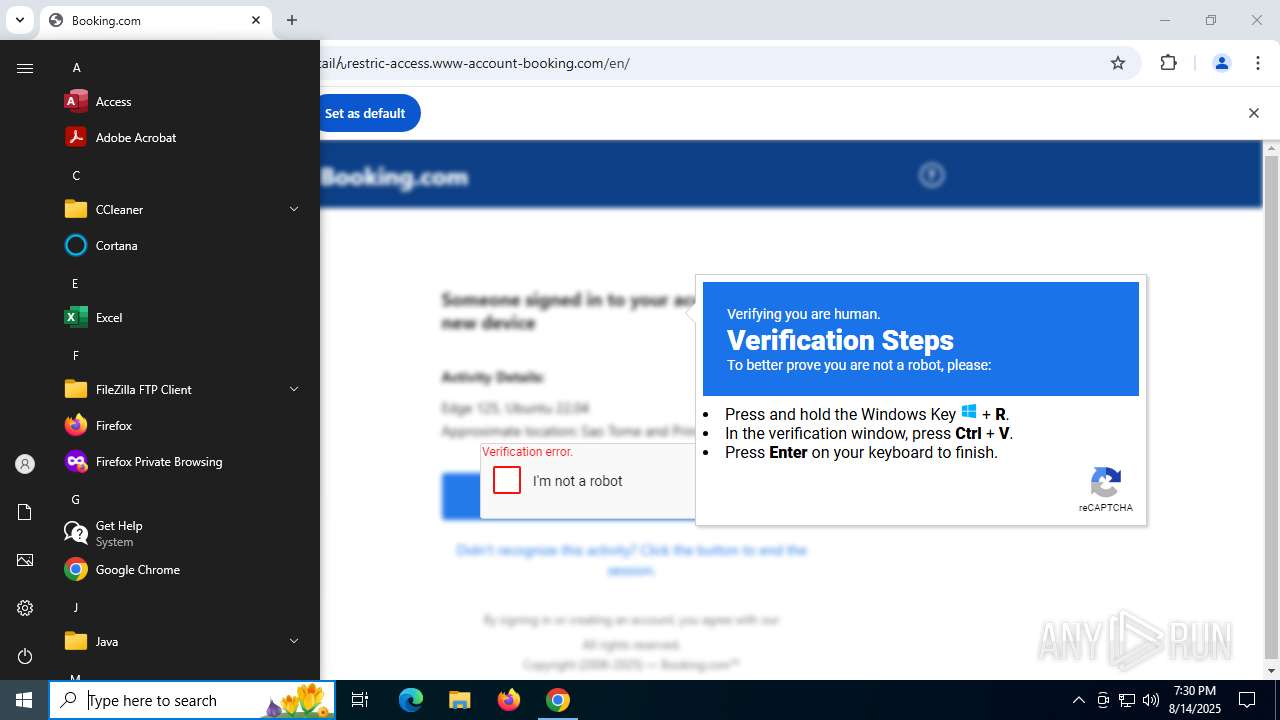This screenshot has width=1280, height=720.
Task: Open the Chrome tab search dropdown
Action: (19, 20)
